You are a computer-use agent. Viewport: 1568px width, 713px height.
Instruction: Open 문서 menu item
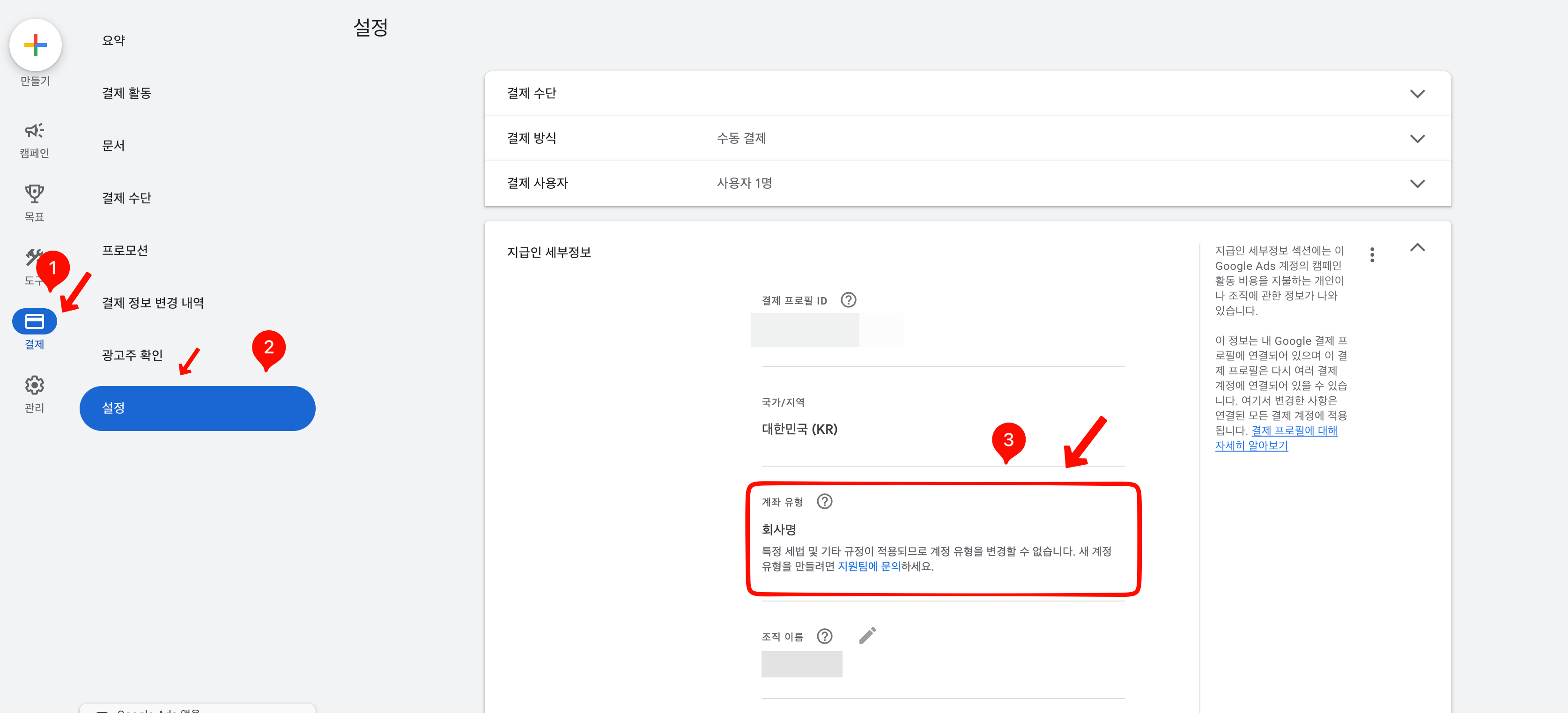113,146
